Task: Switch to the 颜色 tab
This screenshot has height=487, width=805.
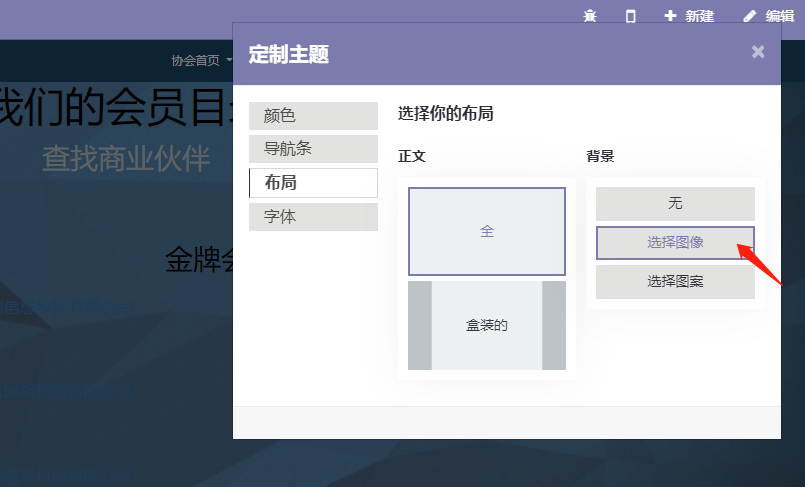Action: (313, 116)
